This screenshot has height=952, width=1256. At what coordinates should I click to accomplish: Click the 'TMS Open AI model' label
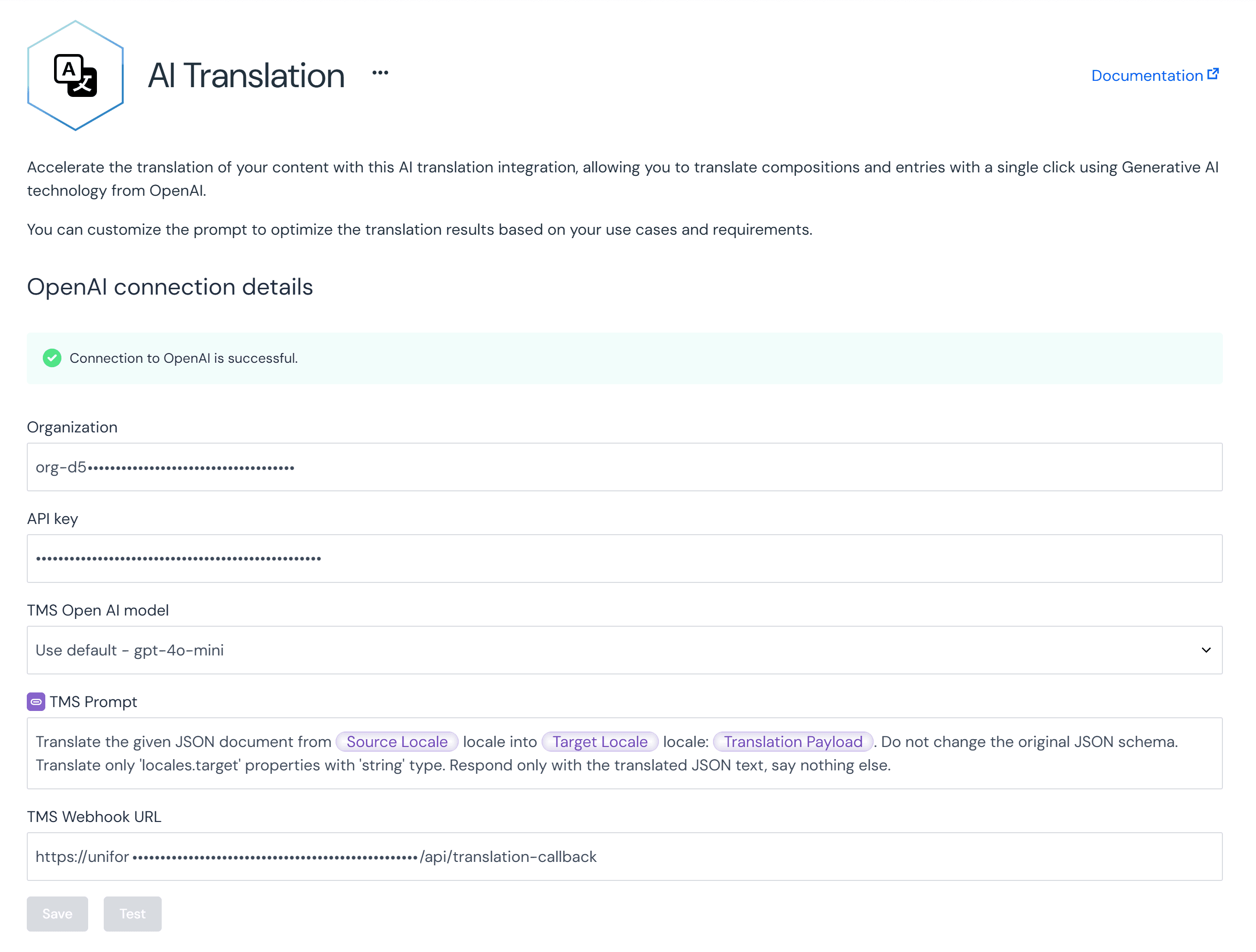[98, 610]
